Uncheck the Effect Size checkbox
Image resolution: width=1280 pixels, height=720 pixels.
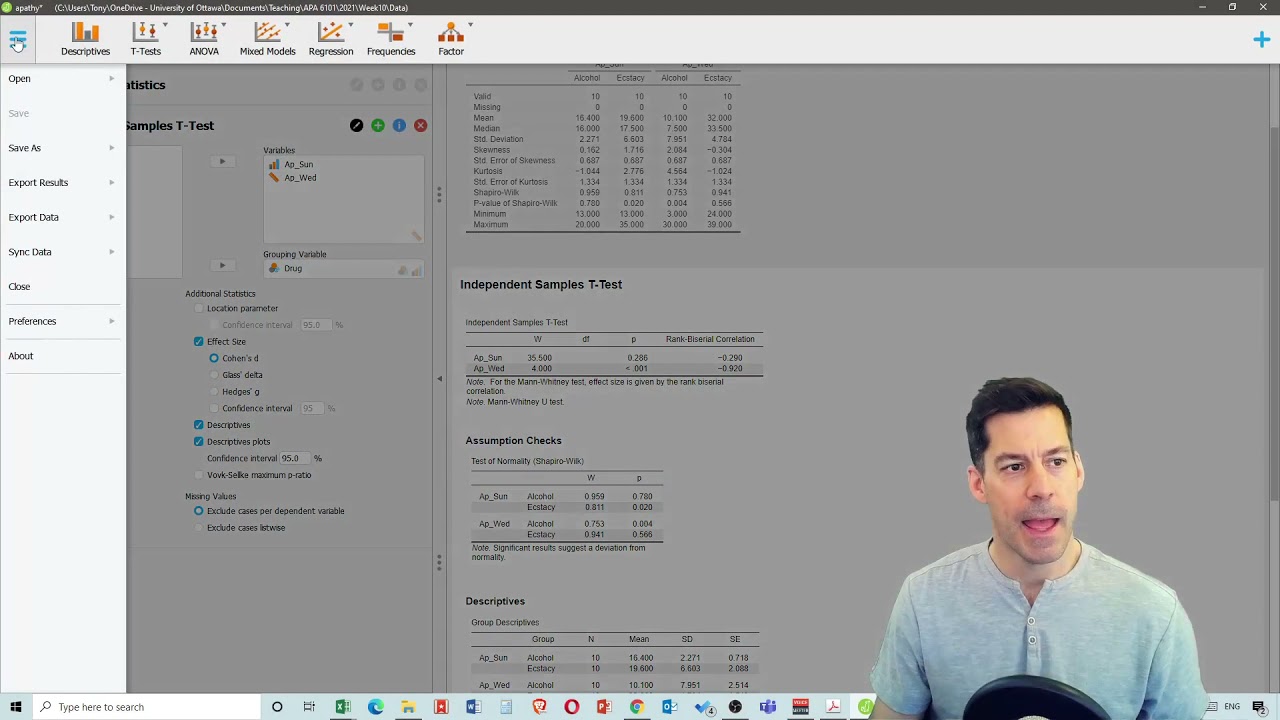199,342
